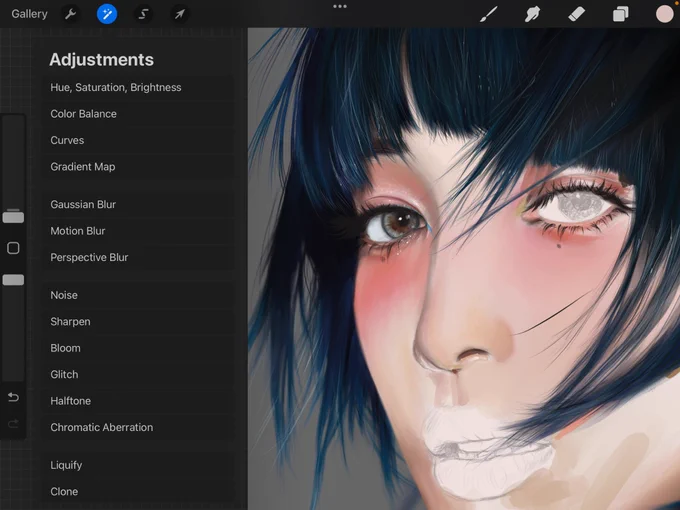Apply Gaussian Blur
The image size is (680, 510).
pyautogui.click(x=138, y=205)
